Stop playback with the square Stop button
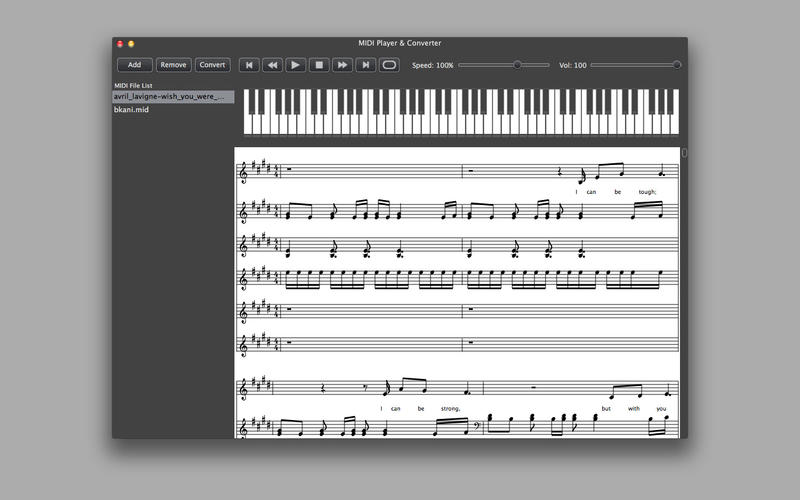The width and height of the screenshot is (800, 500). tap(319, 65)
